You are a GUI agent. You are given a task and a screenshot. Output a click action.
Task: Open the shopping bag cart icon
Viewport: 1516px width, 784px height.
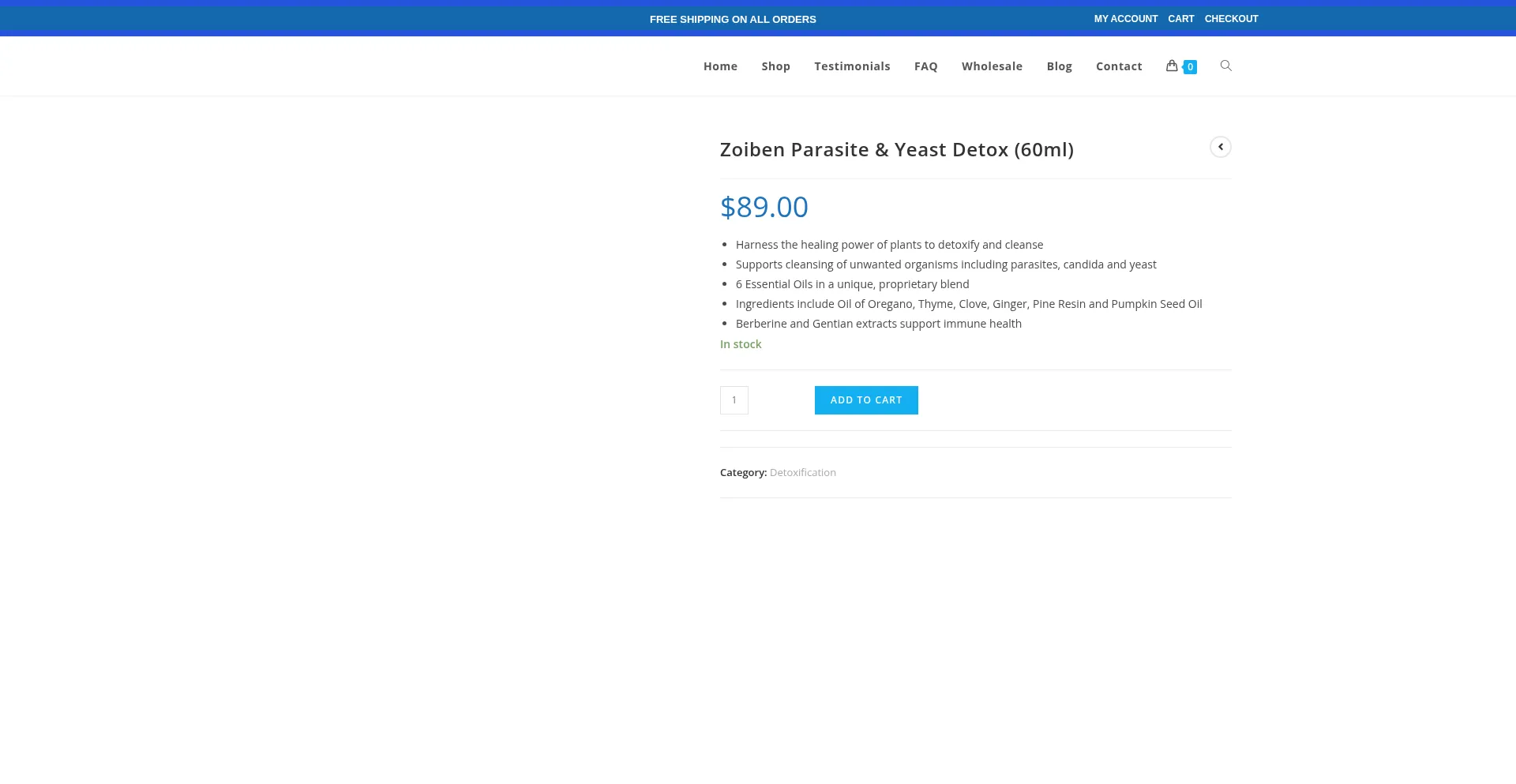[x=1172, y=66]
